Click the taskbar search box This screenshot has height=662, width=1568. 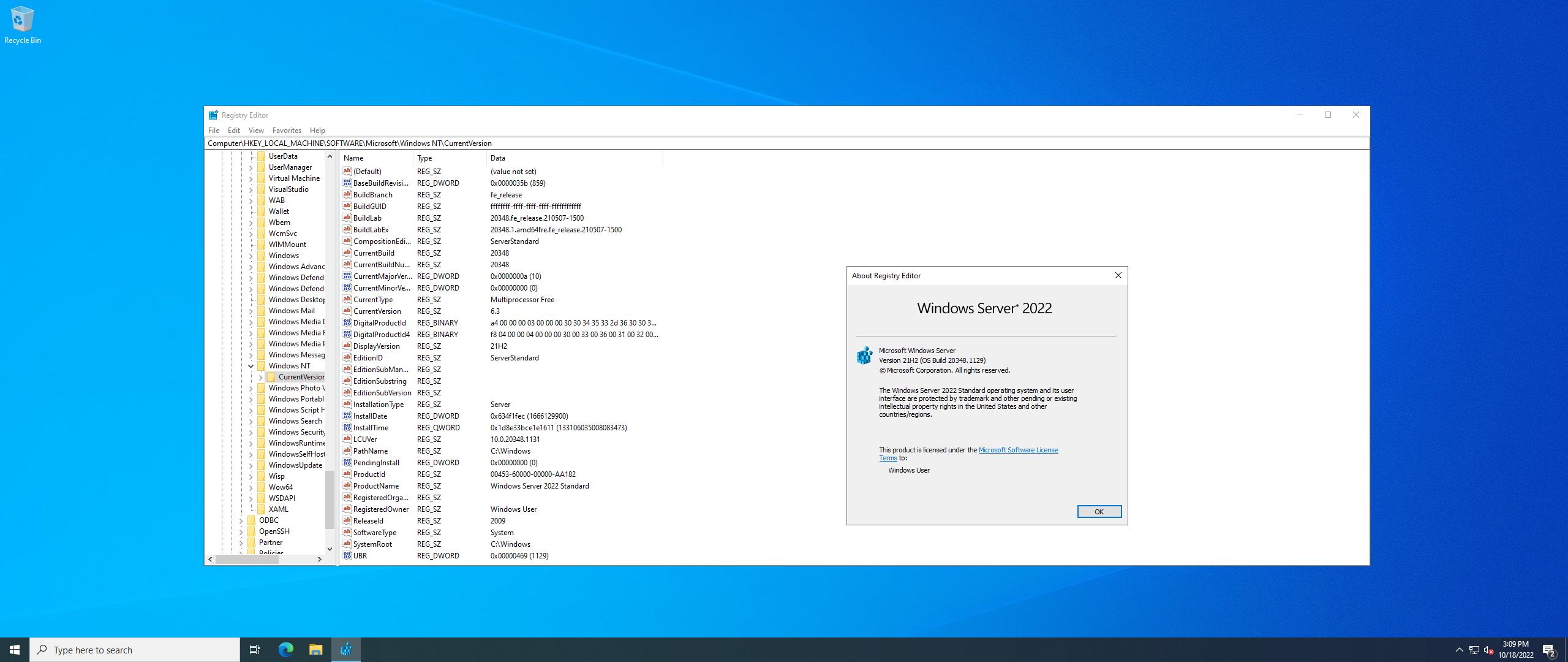pos(135,650)
